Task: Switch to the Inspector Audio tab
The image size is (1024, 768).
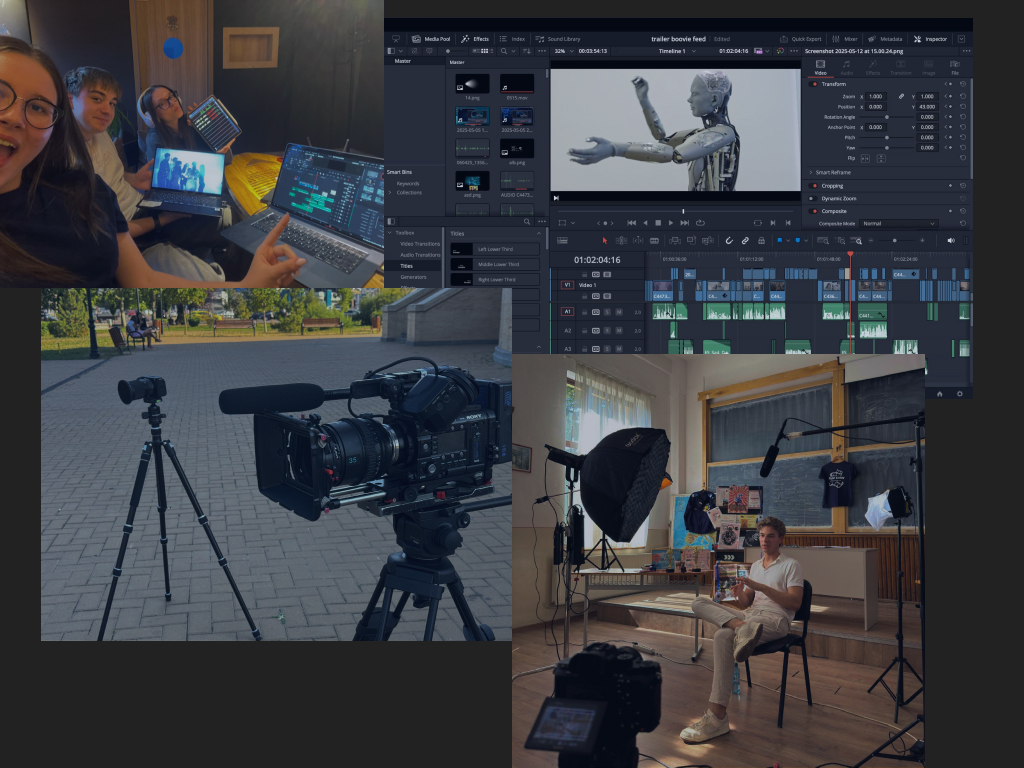Action: pyautogui.click(x=846, y=67)
